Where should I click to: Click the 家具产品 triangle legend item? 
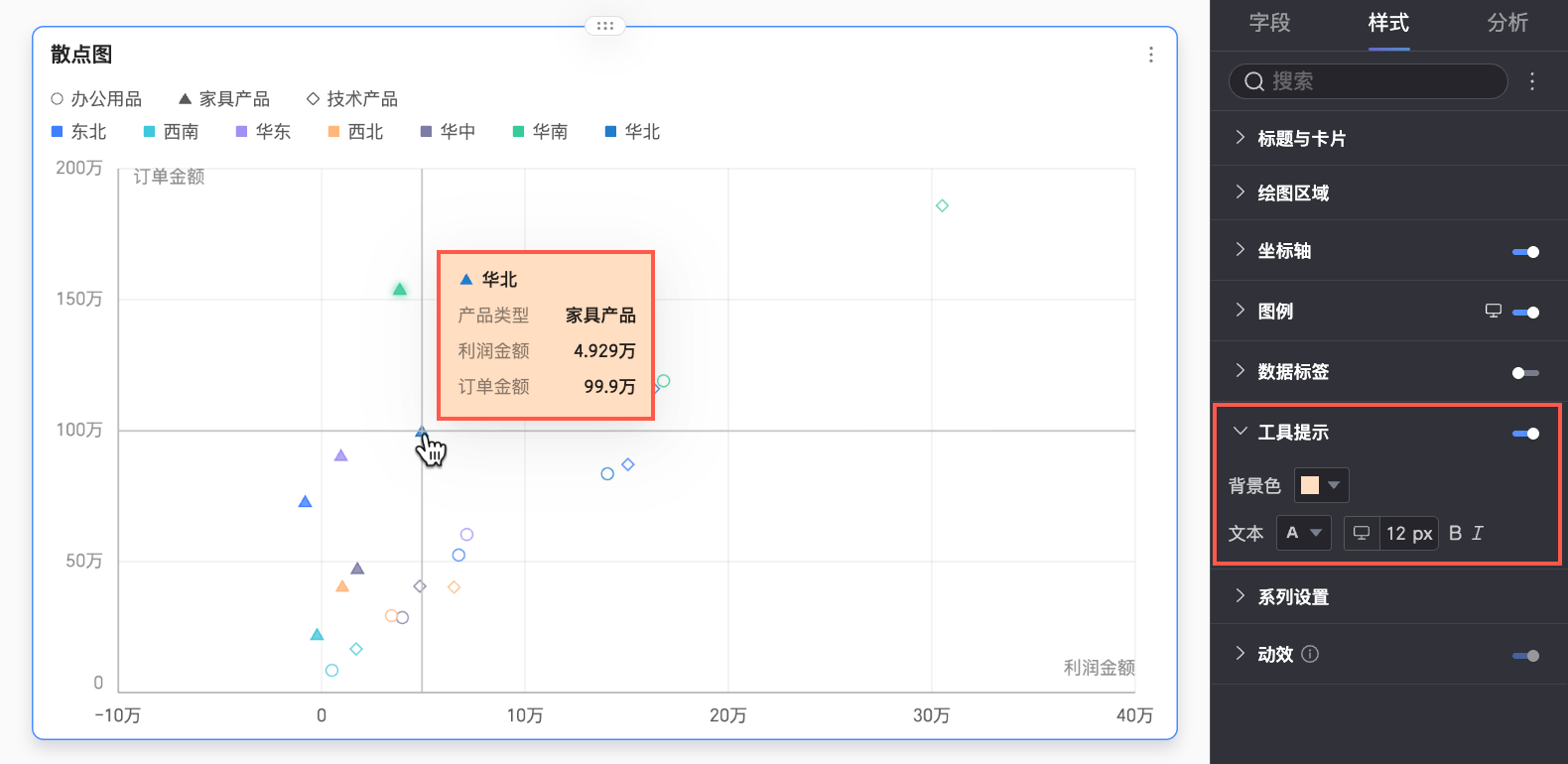click(x=223, y=99)
